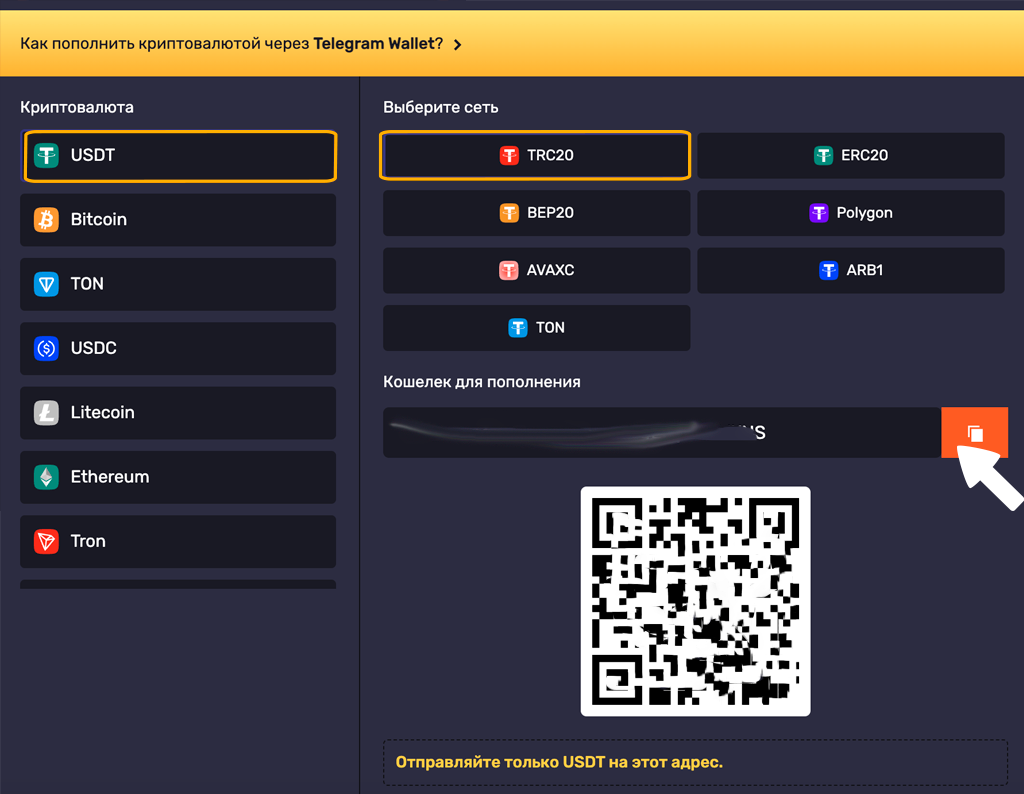Select the TRC20 network
Viewport: 1024px width, 794px height.
(x=535, y=155)
